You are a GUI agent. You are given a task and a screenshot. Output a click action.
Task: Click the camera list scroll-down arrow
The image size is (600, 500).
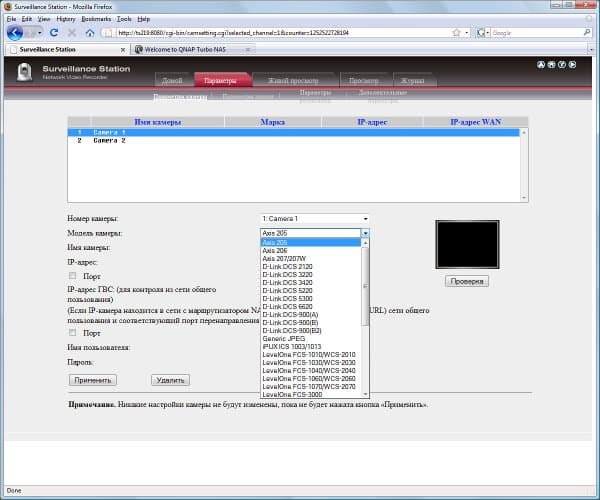pyautogui.click(x=524, y=198)
